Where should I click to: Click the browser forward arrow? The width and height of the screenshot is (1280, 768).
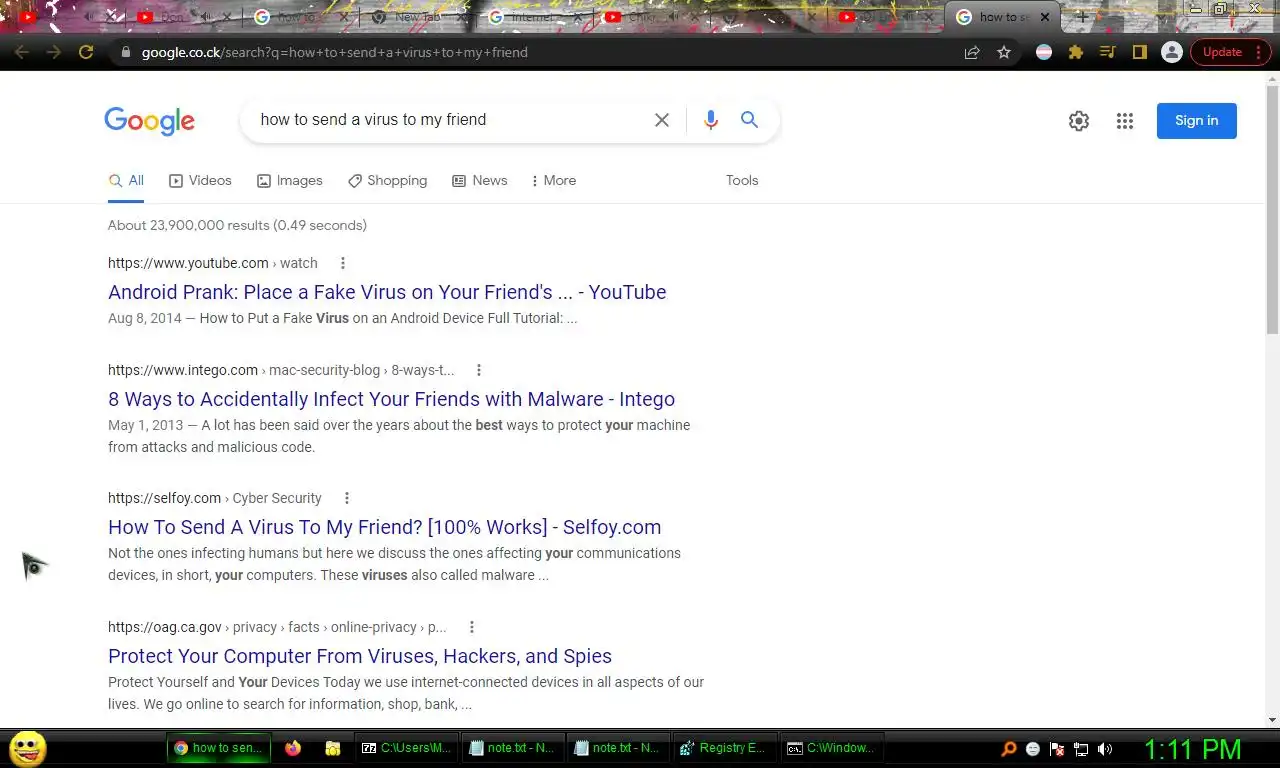pyautogui.click(x=54, y=52)
